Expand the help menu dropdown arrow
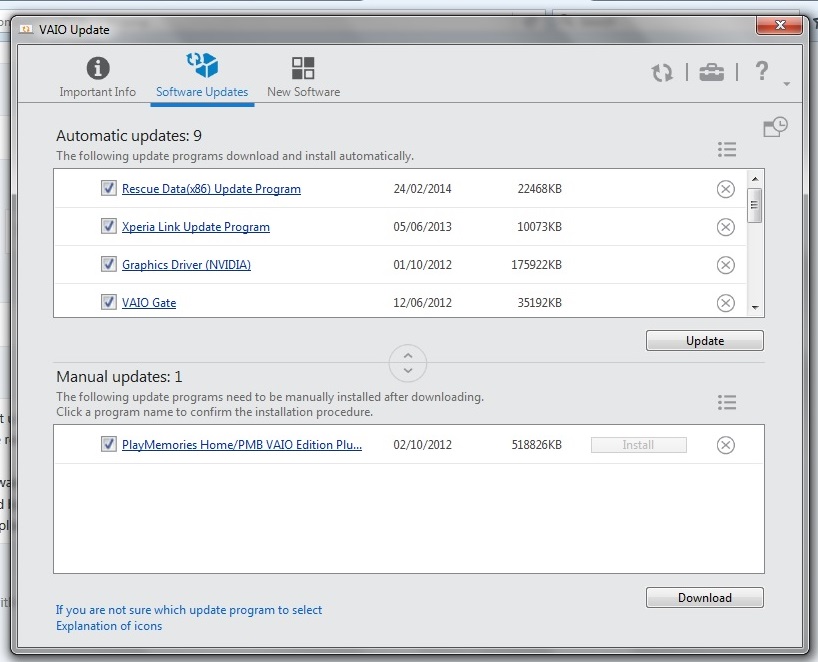 point(787,84)
